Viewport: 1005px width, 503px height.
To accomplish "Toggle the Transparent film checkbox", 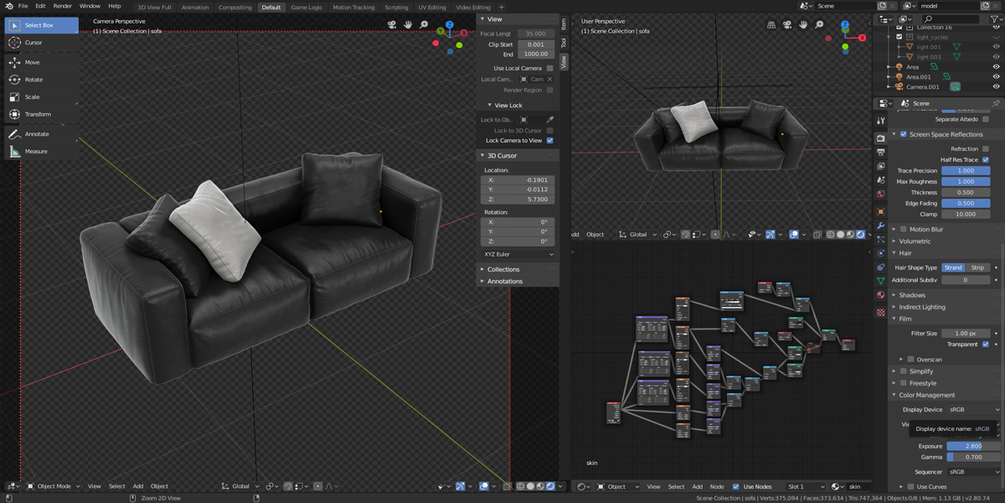I will (x=986, y=344).
